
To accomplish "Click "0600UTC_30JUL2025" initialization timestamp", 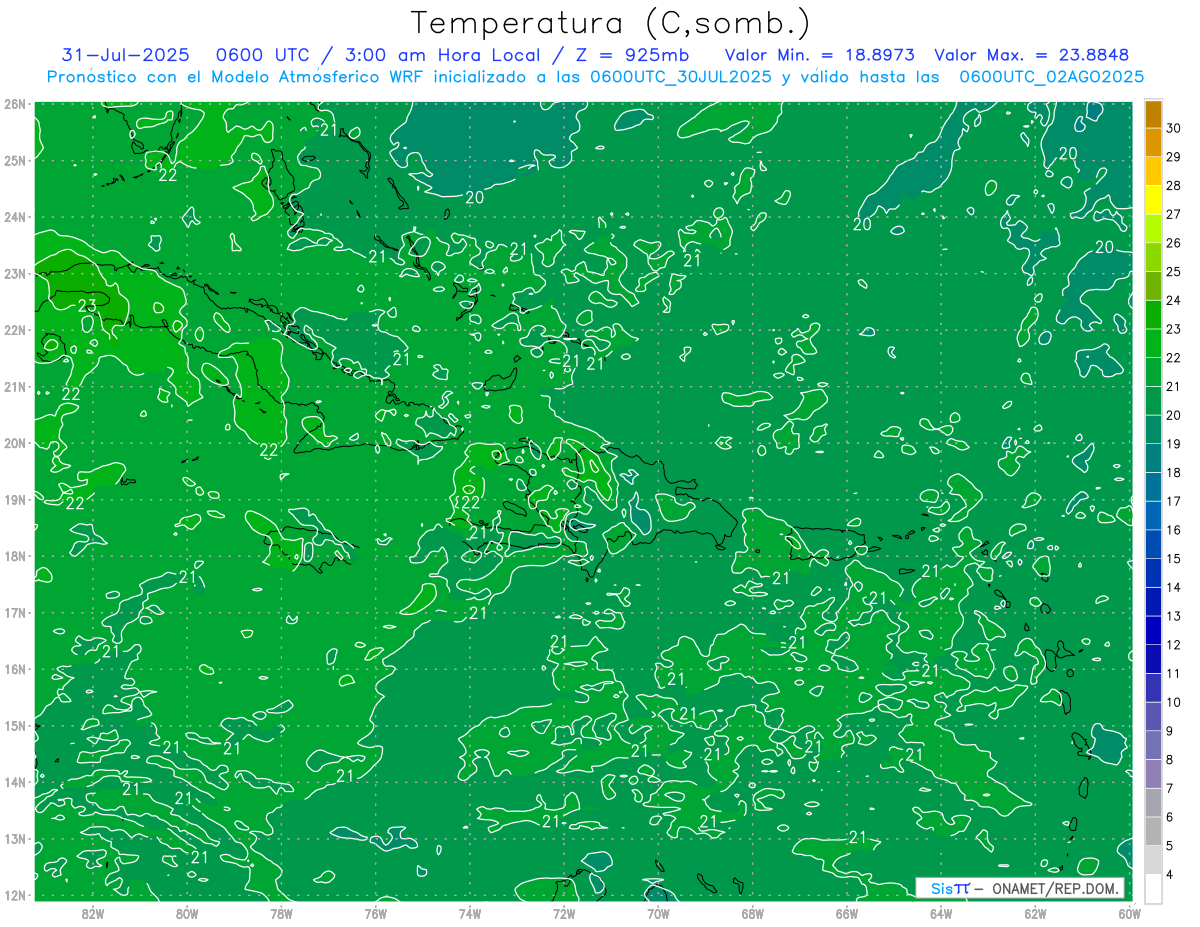I will point(681,77).
